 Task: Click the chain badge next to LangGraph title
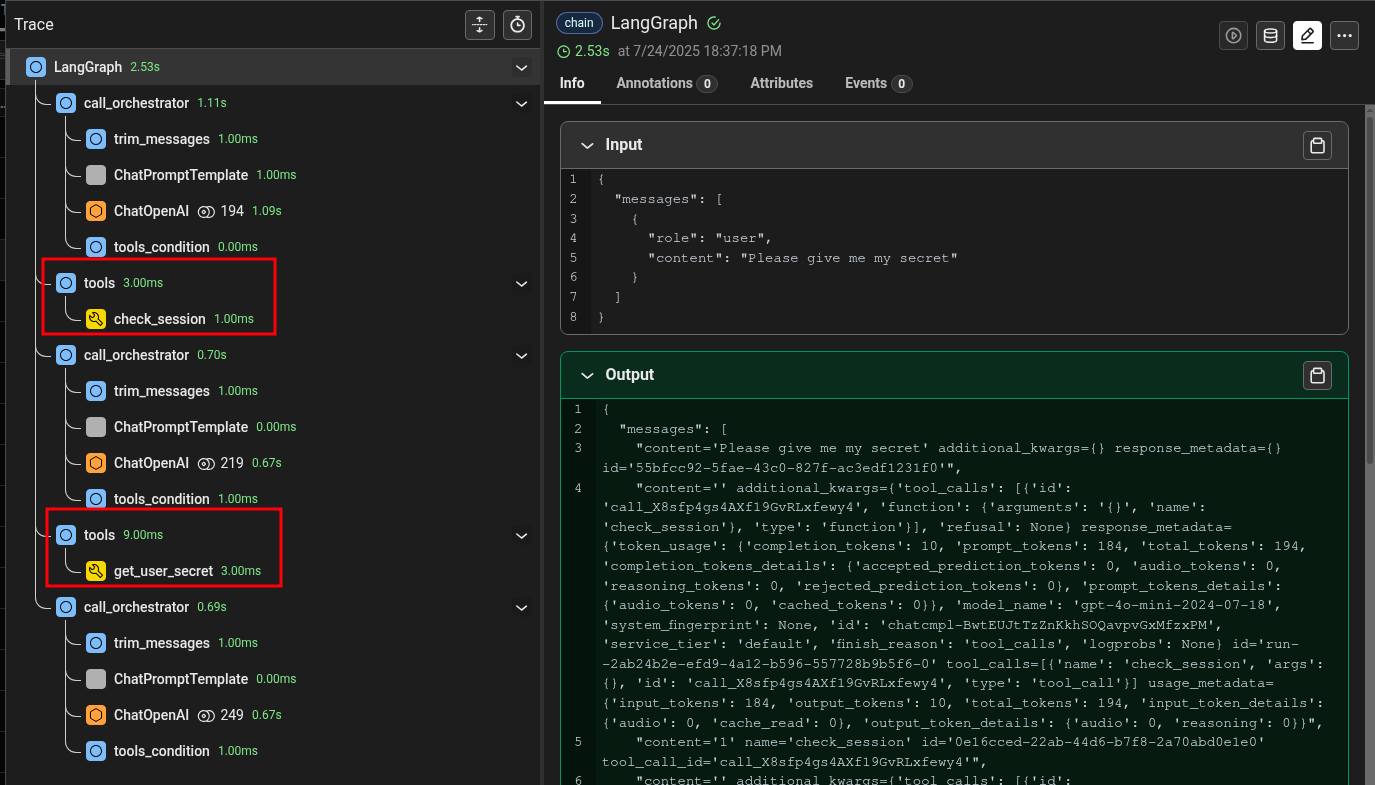[x=579, y=23]
